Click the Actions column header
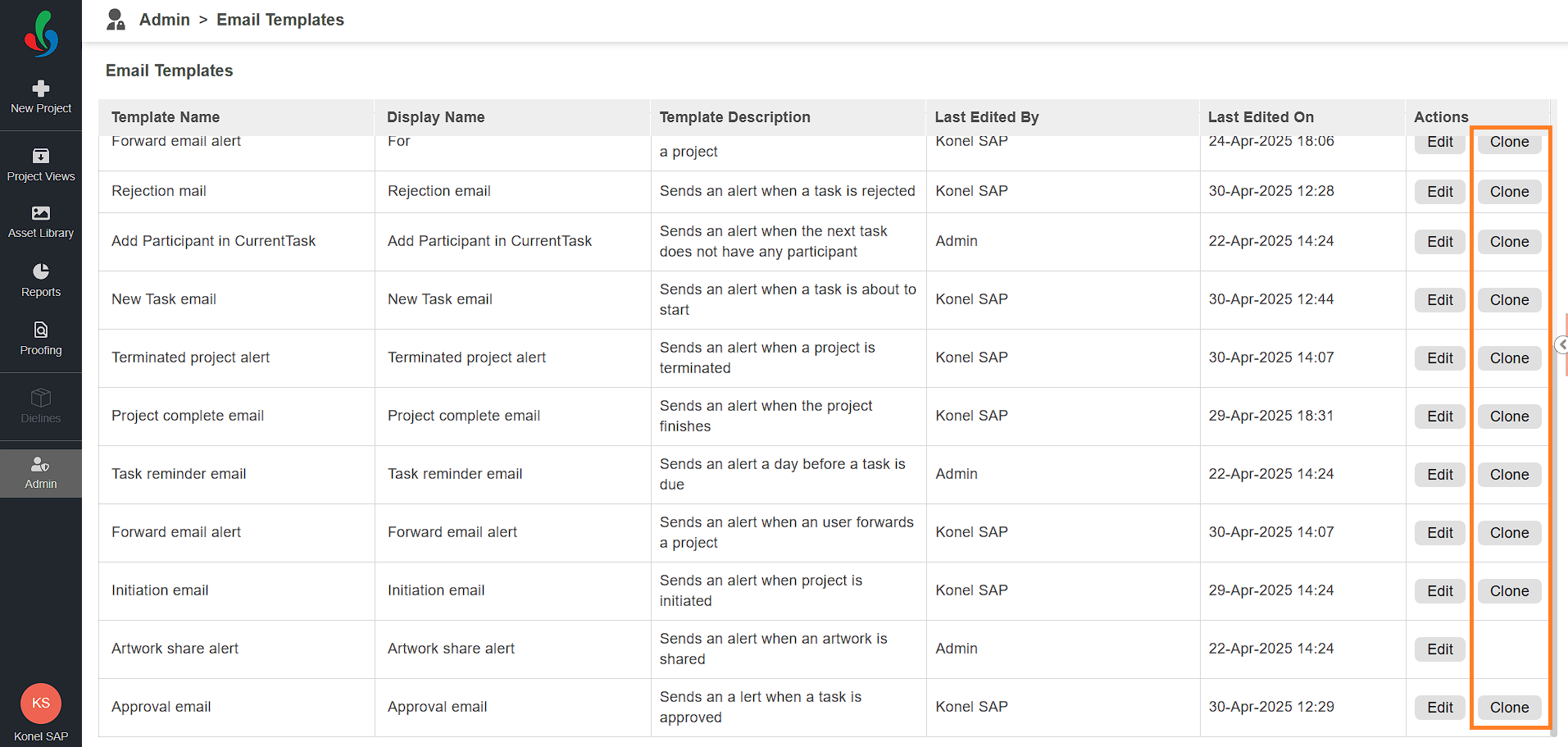The width and height of the screenshot is (1568, 747). [x=1441, y=117]
